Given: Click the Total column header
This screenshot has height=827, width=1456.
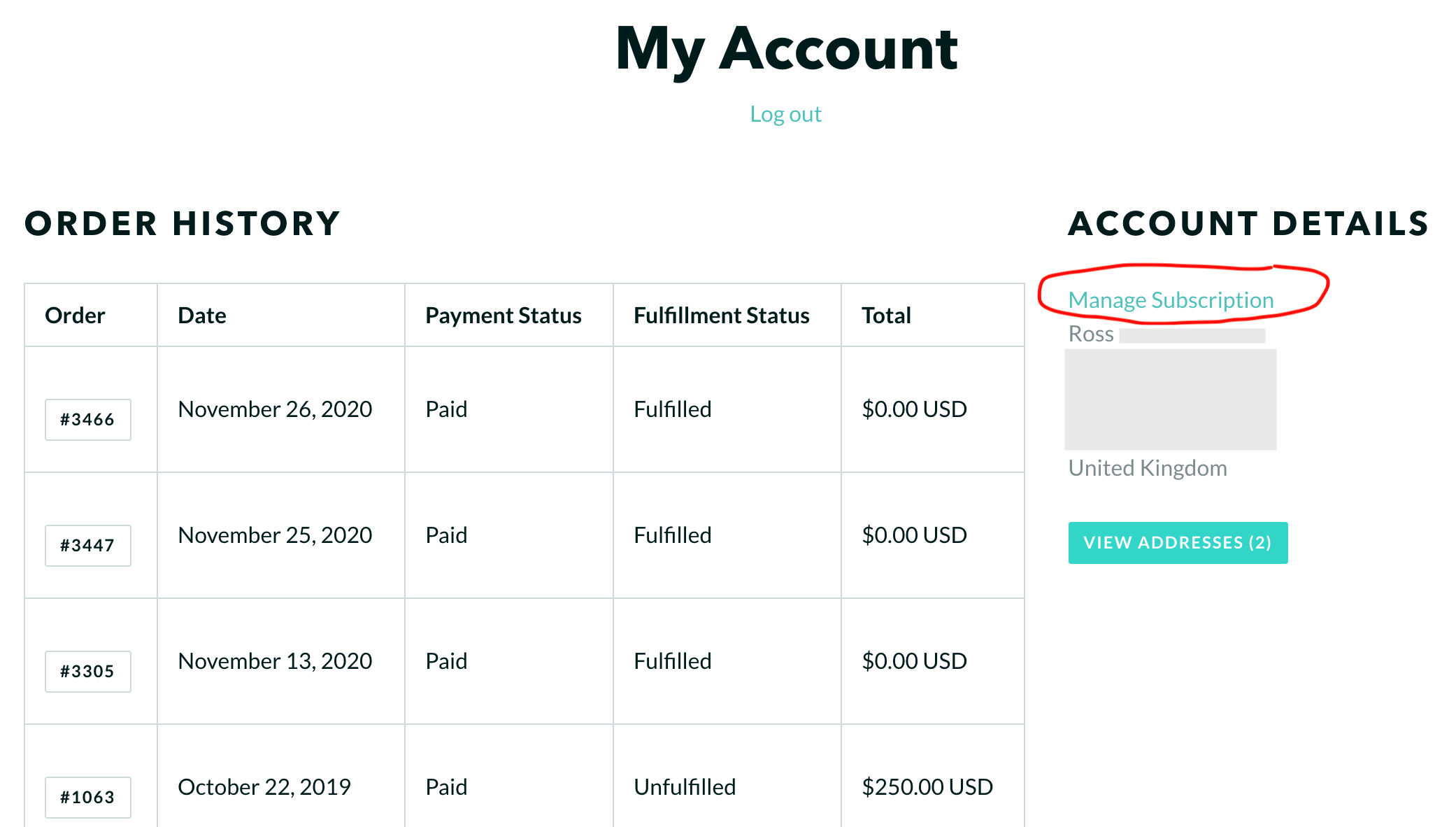Looking at the screenshot, I should (x=886, y=316).
